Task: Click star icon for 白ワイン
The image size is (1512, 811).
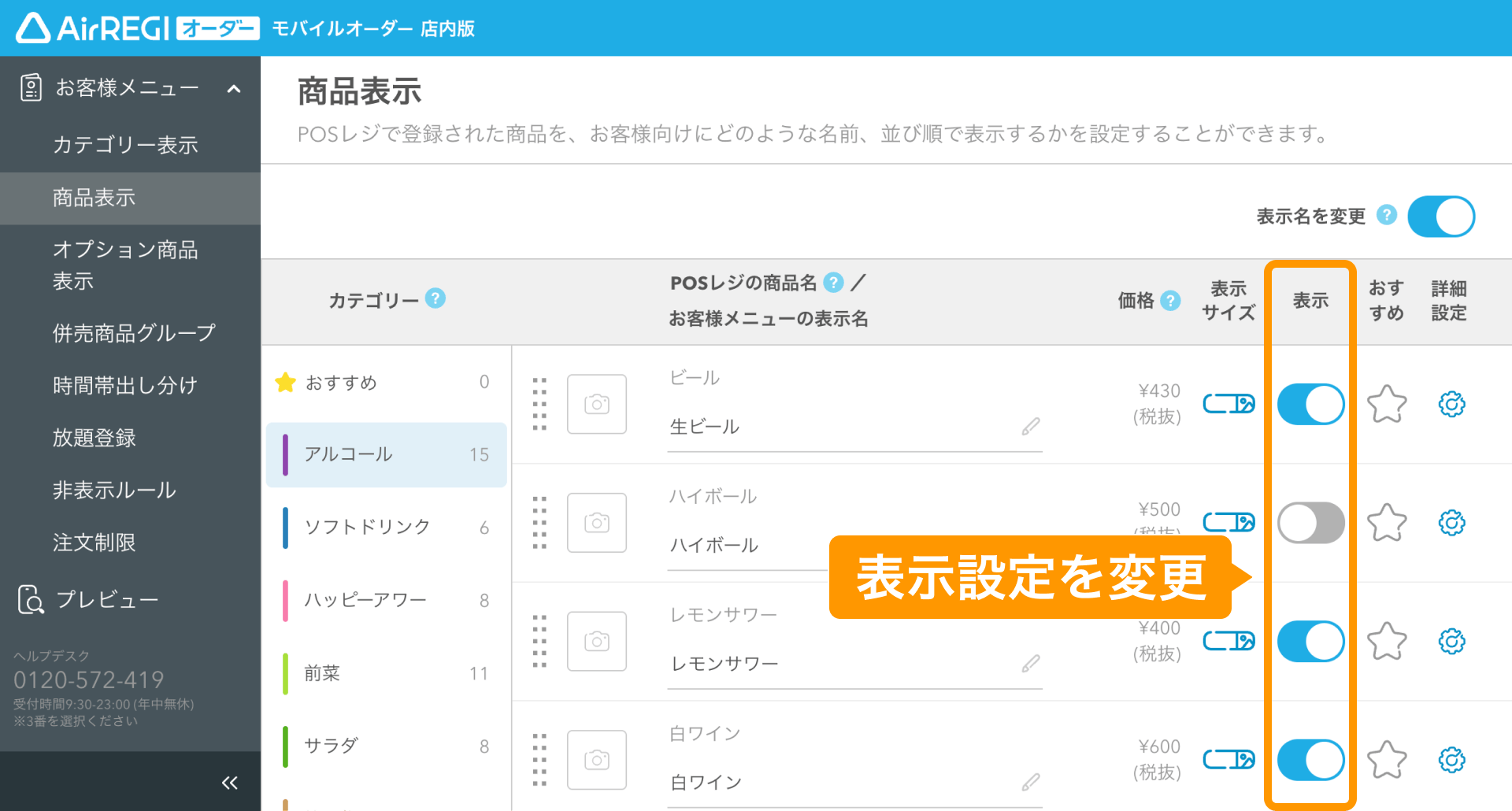Action: pyautogui.click(x=1386, y=760)
